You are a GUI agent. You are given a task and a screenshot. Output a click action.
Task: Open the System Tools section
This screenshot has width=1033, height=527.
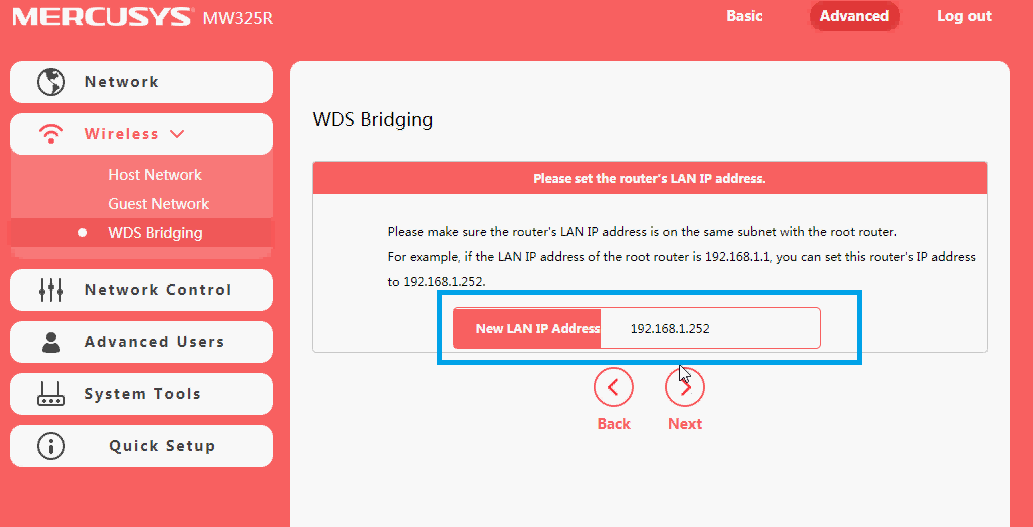coord(142,394)
